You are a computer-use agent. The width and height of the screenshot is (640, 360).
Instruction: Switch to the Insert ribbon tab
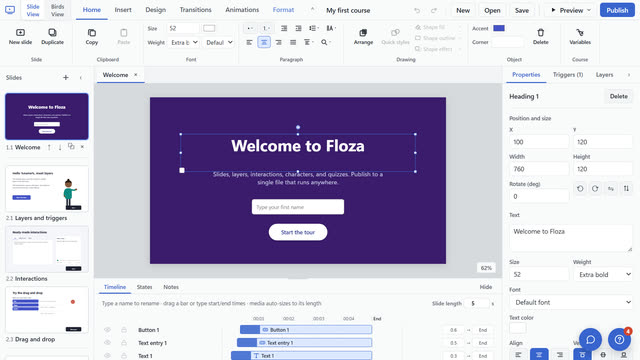(123, 10)
